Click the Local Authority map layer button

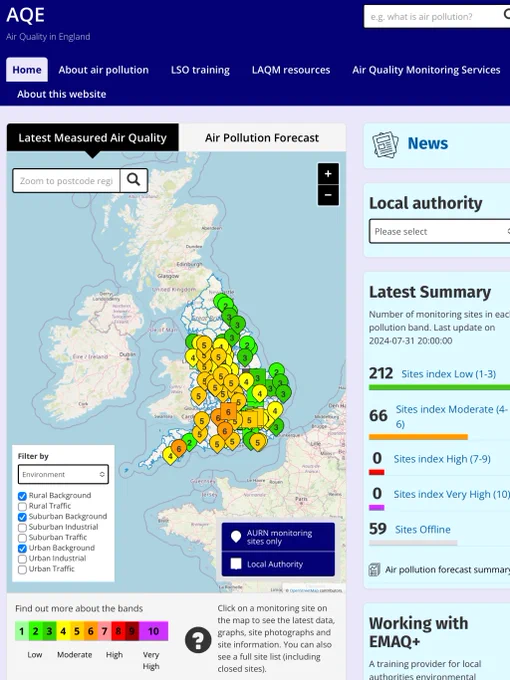278,564
